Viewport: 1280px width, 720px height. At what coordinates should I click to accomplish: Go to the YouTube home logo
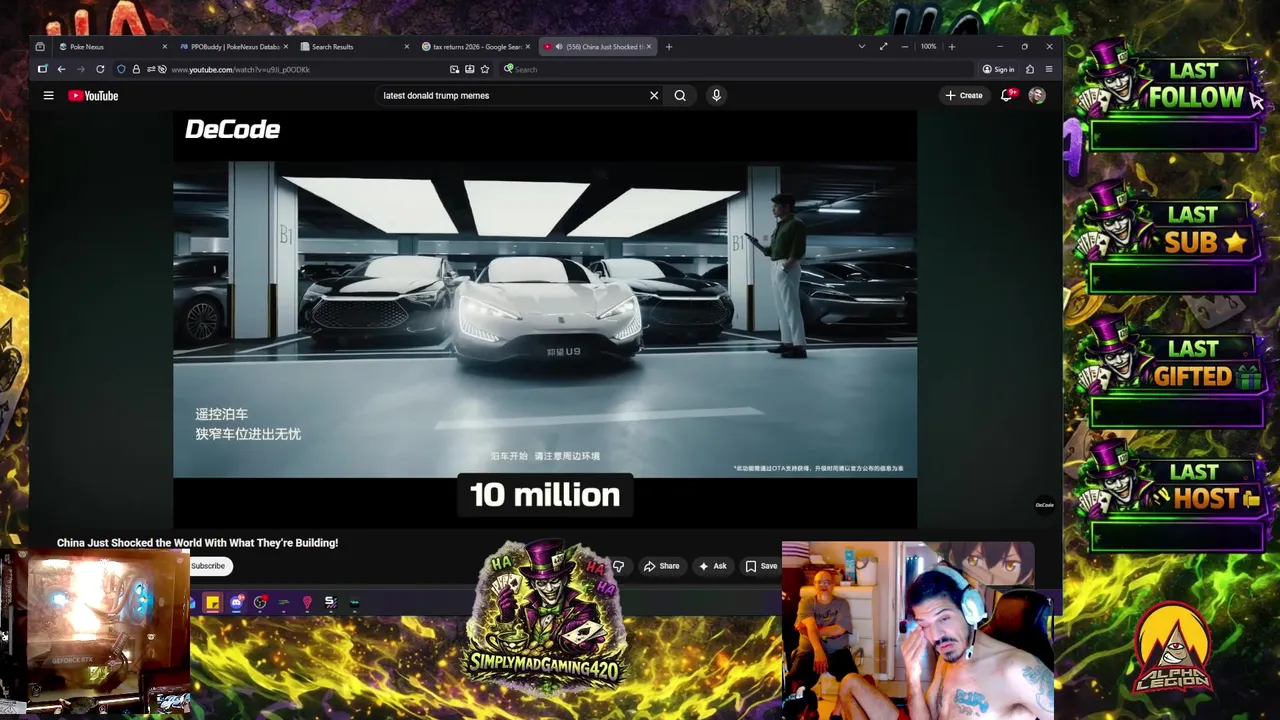tap(93, 96)
